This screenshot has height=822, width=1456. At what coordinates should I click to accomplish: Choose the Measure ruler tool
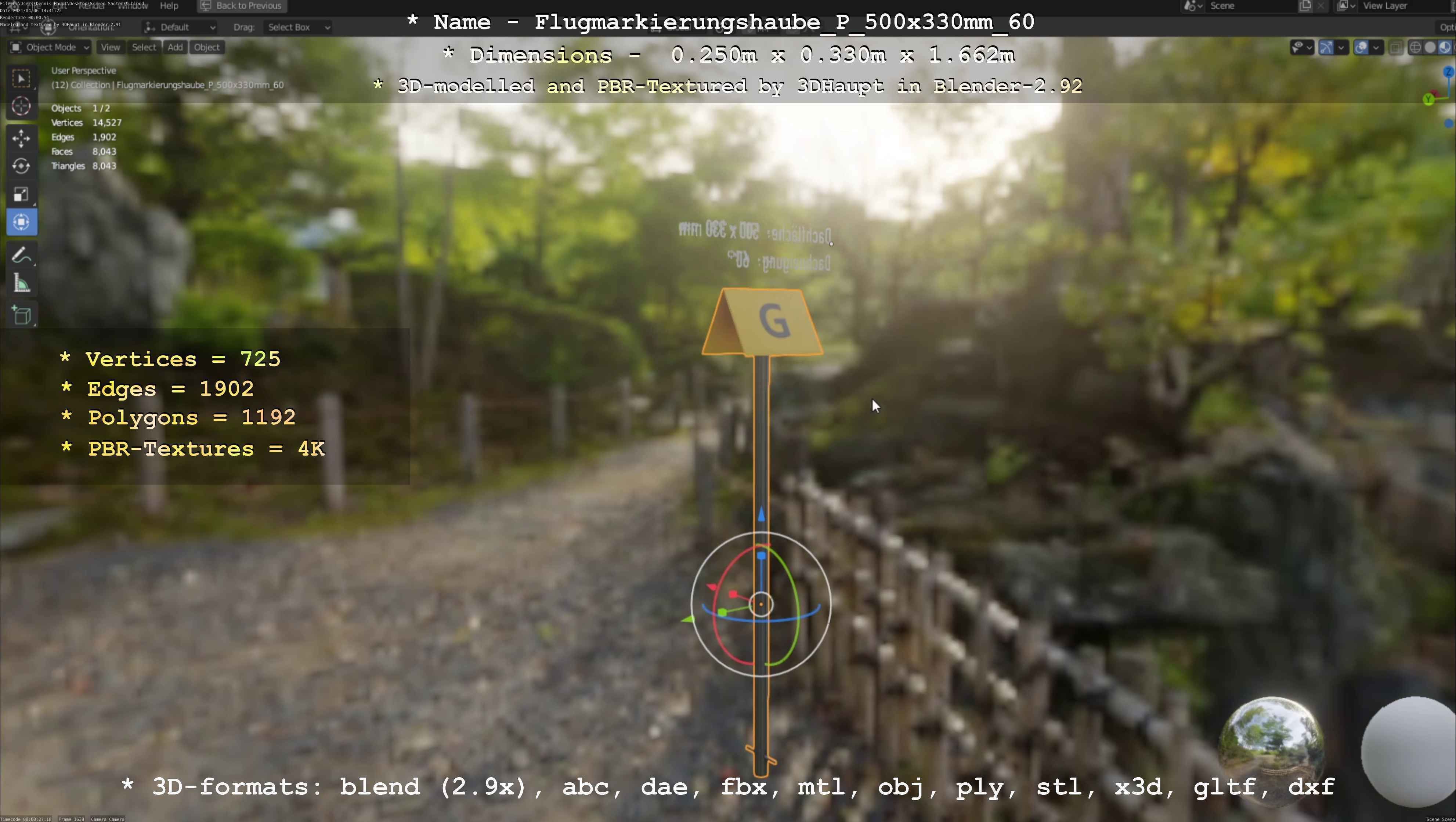tap(21, 283)
